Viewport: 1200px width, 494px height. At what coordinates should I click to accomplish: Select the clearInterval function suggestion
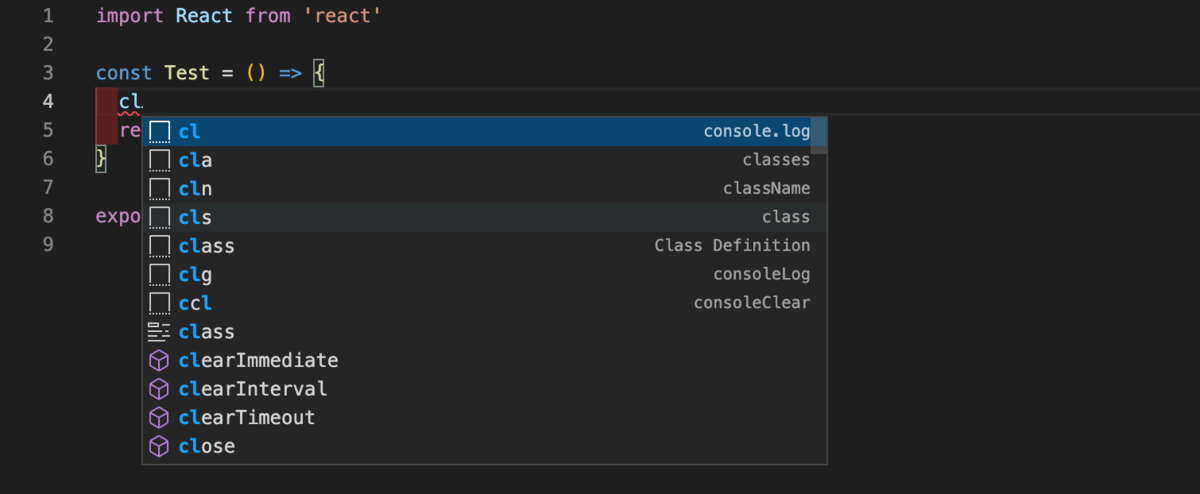pyautogui.click(x=252, y=389)
